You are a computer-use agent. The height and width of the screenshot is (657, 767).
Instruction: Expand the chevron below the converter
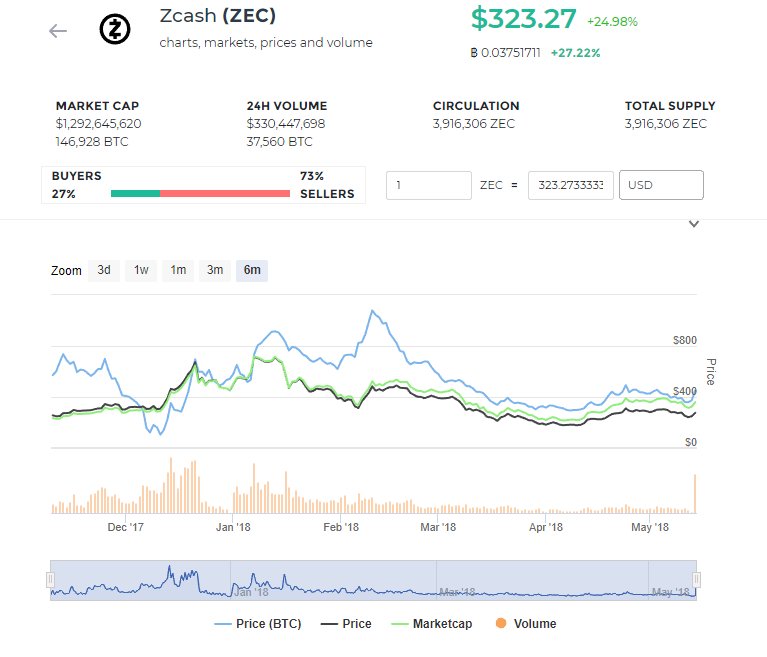pos(694,224)
